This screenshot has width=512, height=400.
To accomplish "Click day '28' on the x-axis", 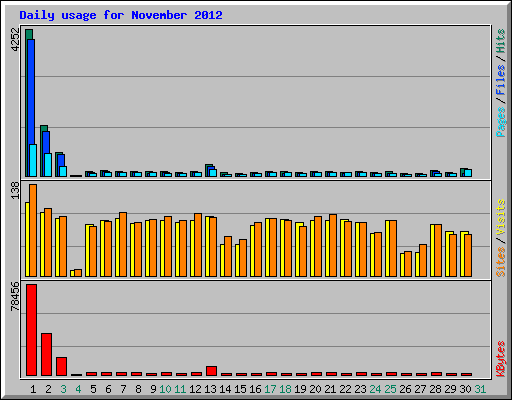I will click(435, 389).
